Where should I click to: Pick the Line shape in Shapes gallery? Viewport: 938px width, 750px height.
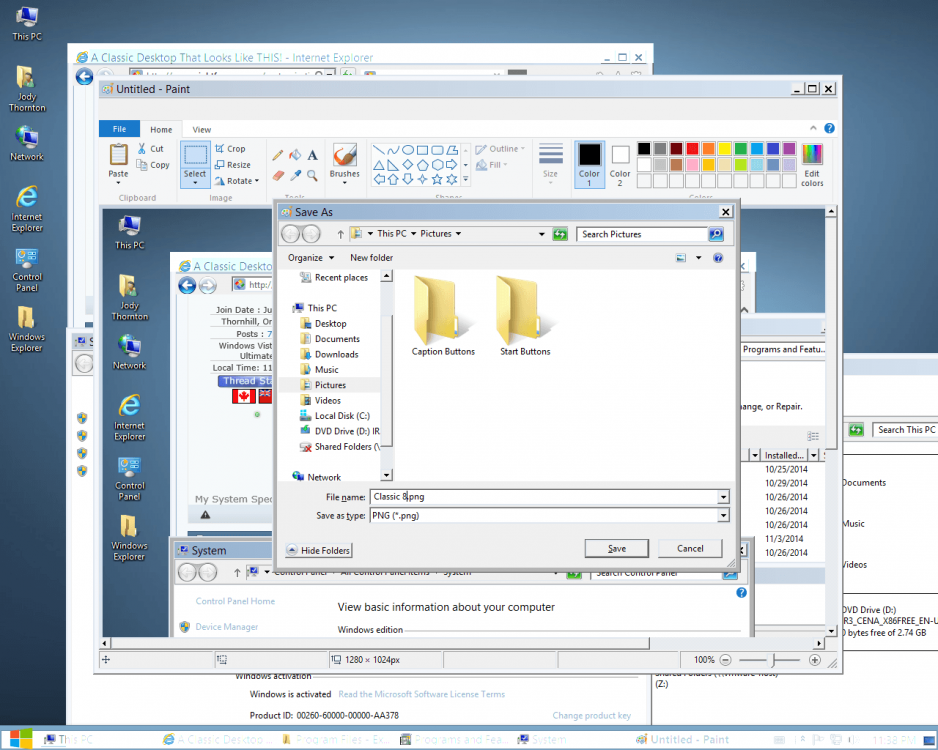tap(378, 150)
